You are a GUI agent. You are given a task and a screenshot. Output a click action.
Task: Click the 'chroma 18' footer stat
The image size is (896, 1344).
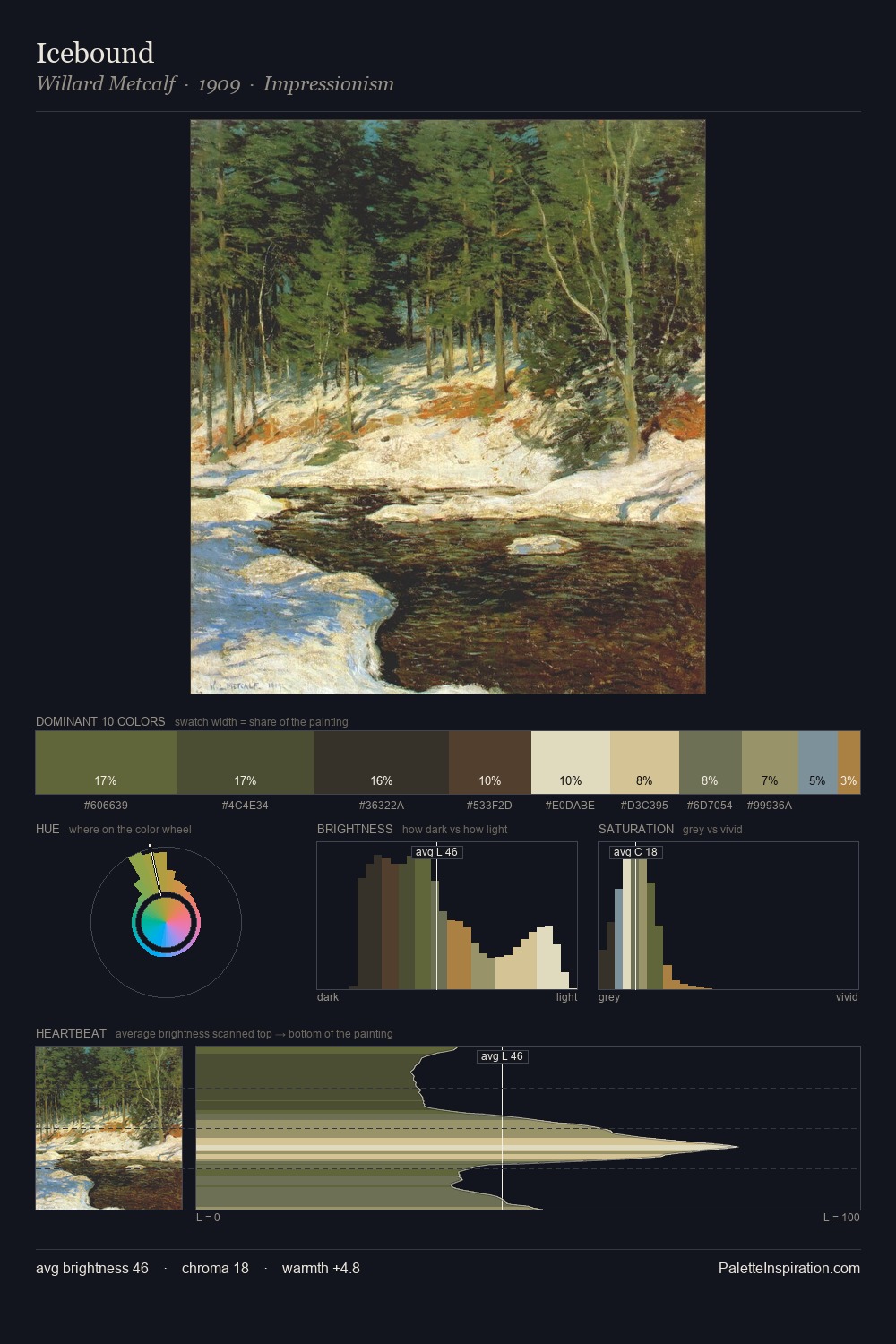[215, 1268]
